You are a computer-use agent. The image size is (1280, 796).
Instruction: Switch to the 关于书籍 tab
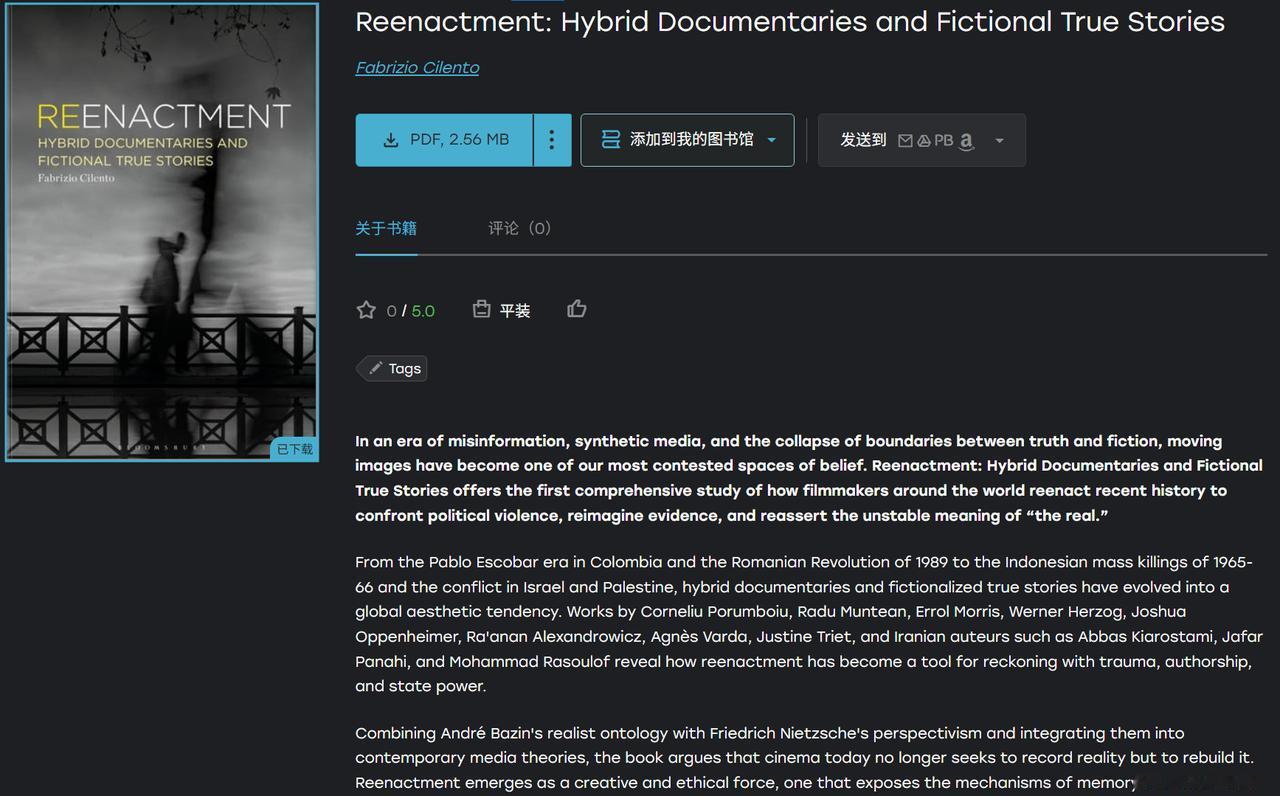(386, 228)
